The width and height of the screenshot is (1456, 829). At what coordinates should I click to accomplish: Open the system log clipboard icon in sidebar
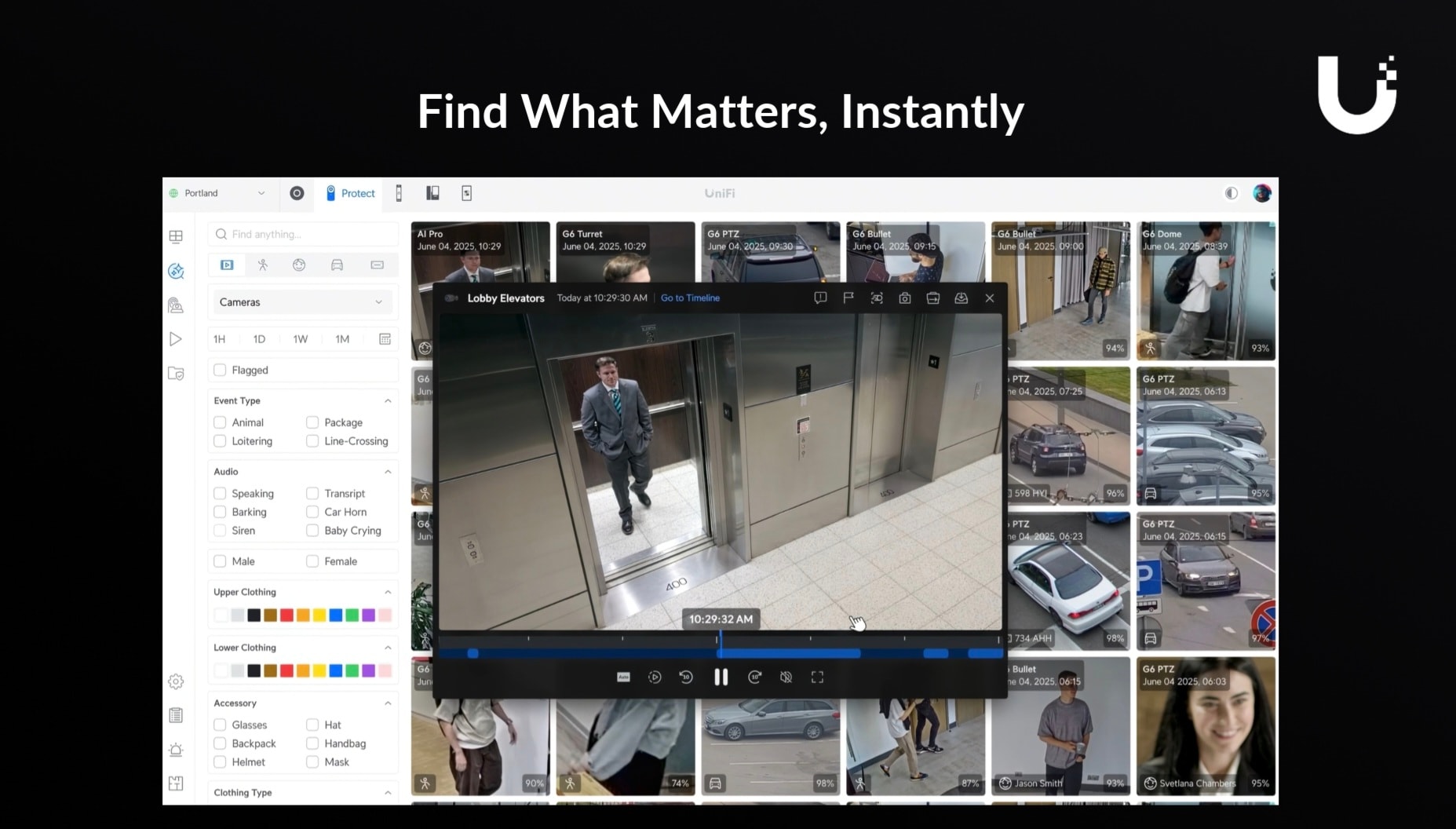click(176, 715)
